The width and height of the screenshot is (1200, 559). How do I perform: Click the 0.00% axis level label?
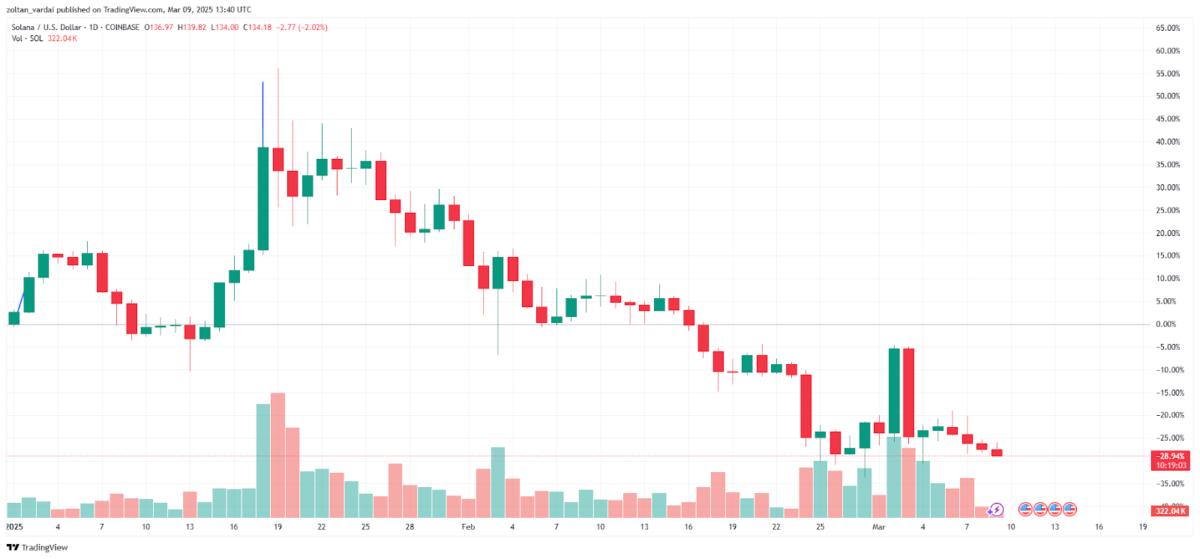[1166, 324]
